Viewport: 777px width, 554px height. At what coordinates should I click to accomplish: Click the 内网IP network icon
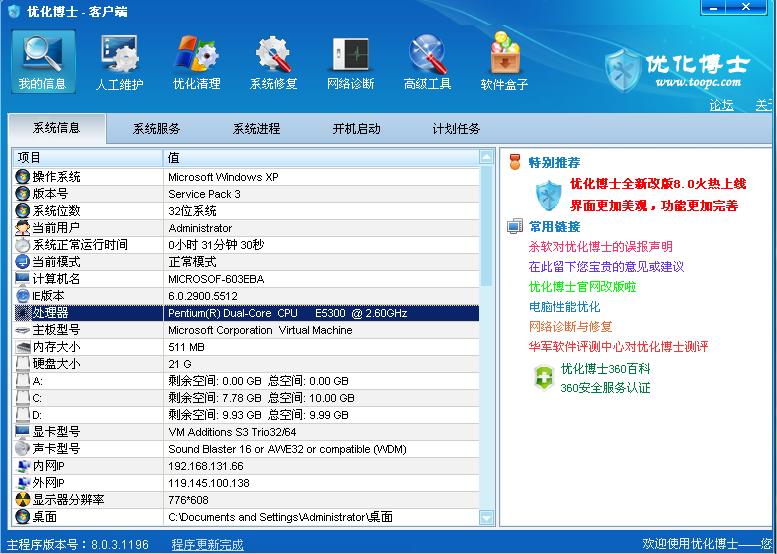pyautogui.click(x=22, y=466)
